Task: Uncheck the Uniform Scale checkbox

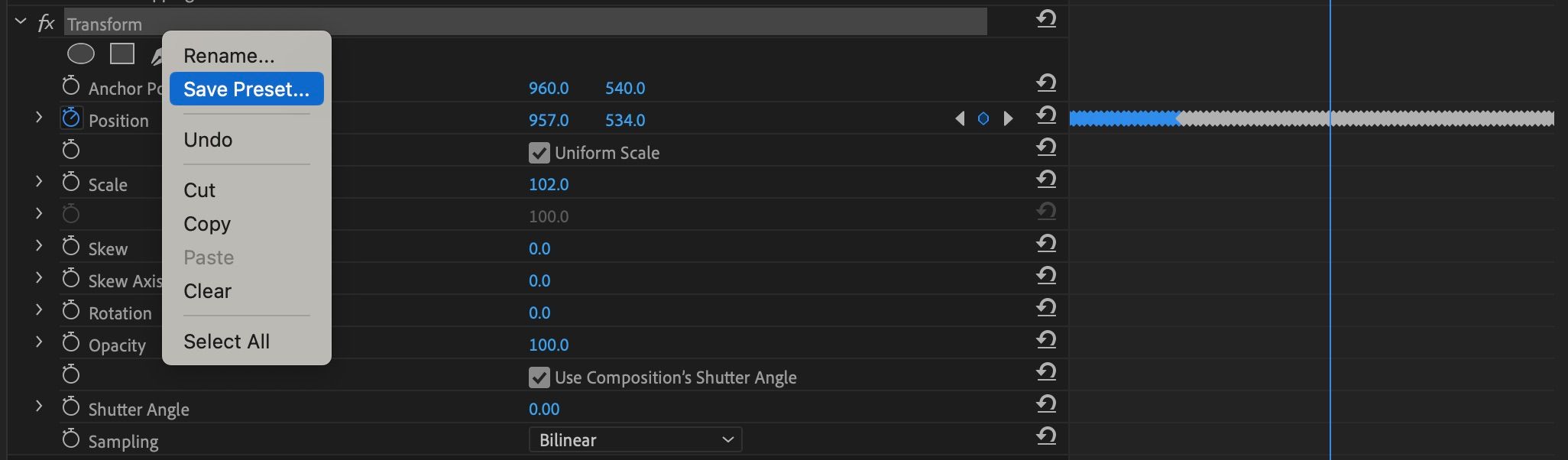Action: pos(539,153)
